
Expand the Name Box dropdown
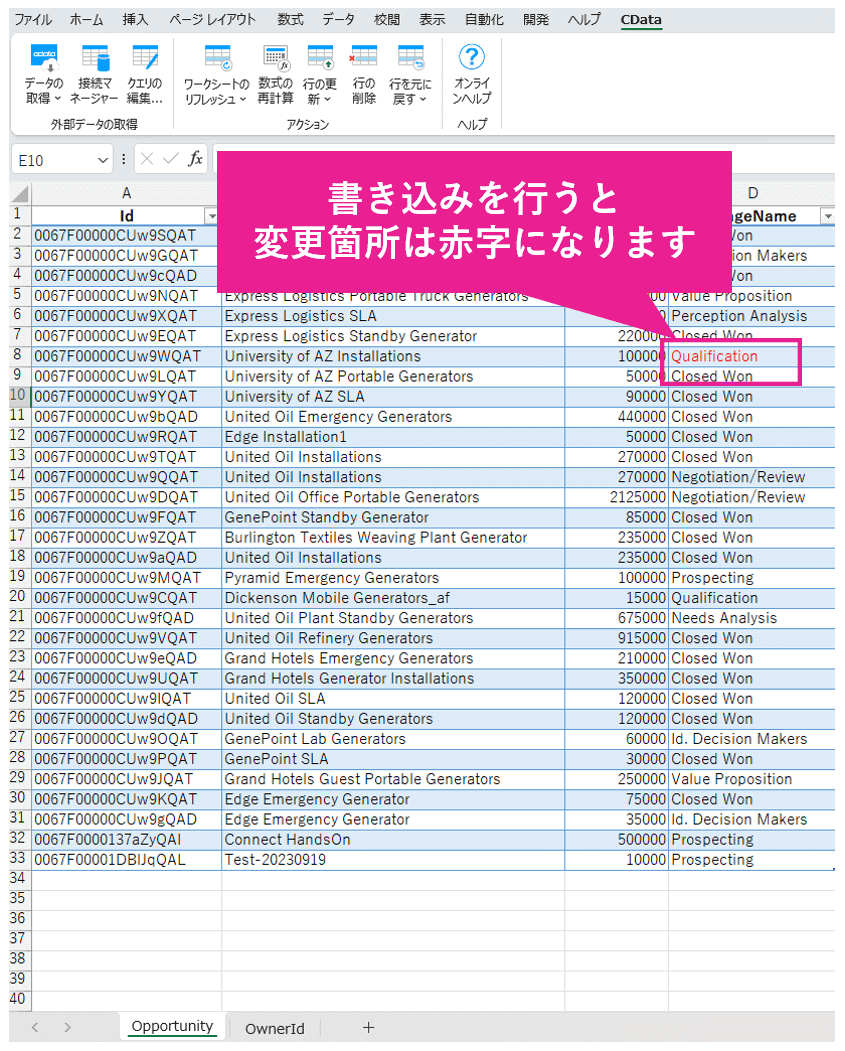(103, 160)
